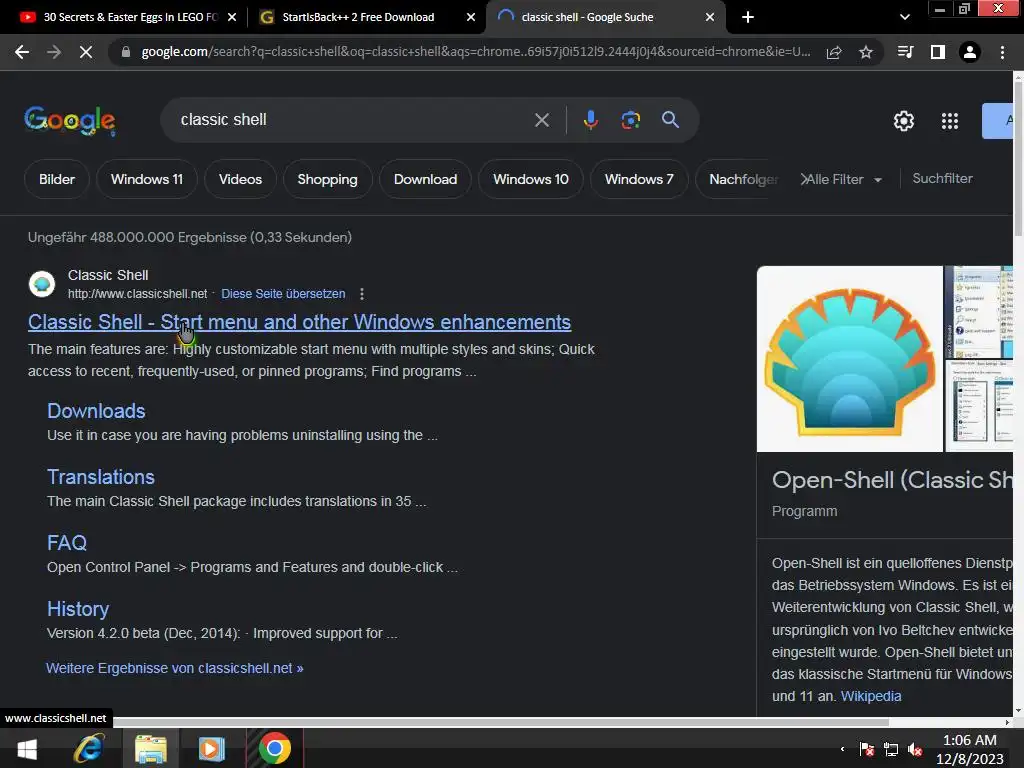The image size is (1024, 768).
Task: Close the classic shell Google Suche tab
Action: pos(710,17)
